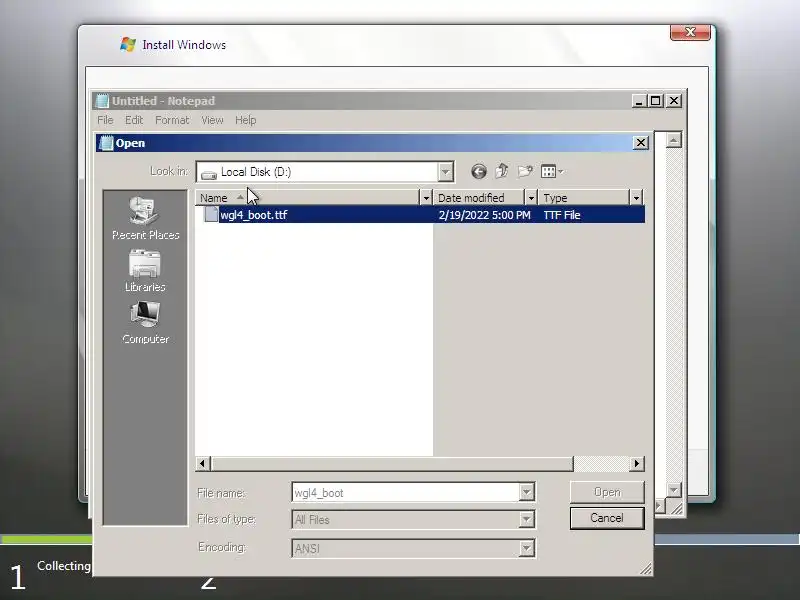
Task: Click the Notepad window title icon
Action: 103,101
